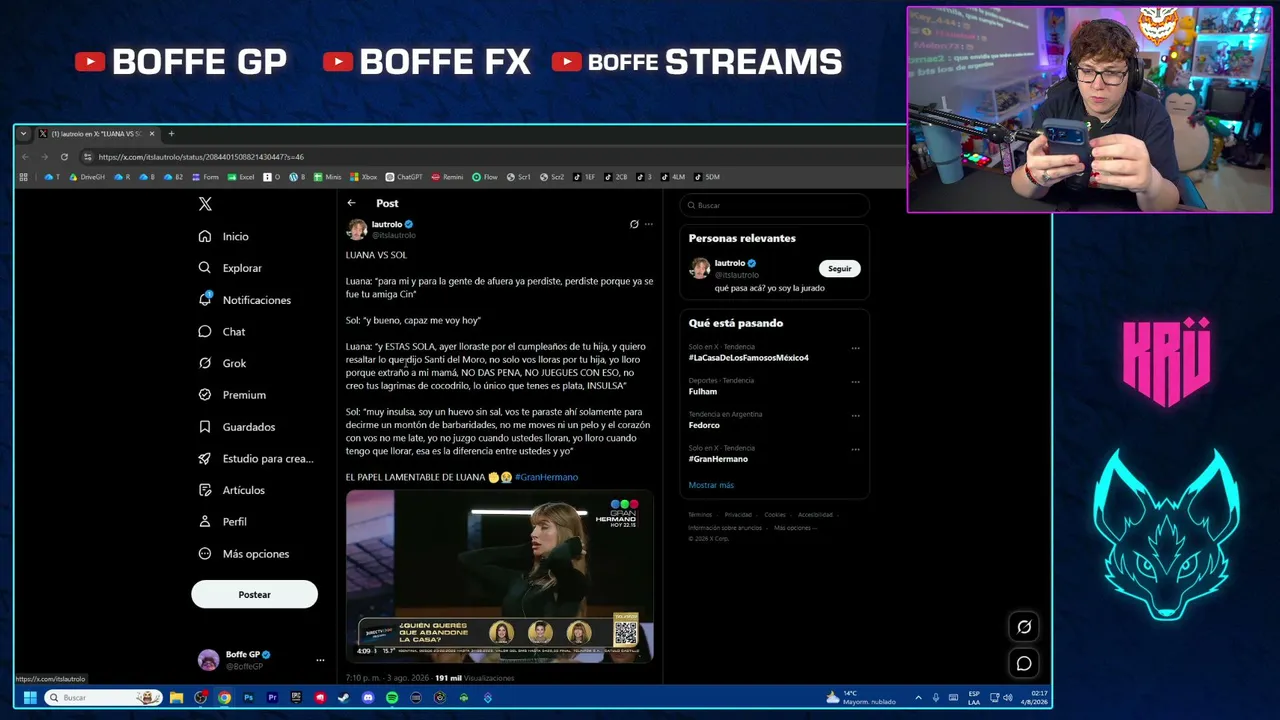
Task: Click the back arrow beside Post
Action: [x=351, y=203]
